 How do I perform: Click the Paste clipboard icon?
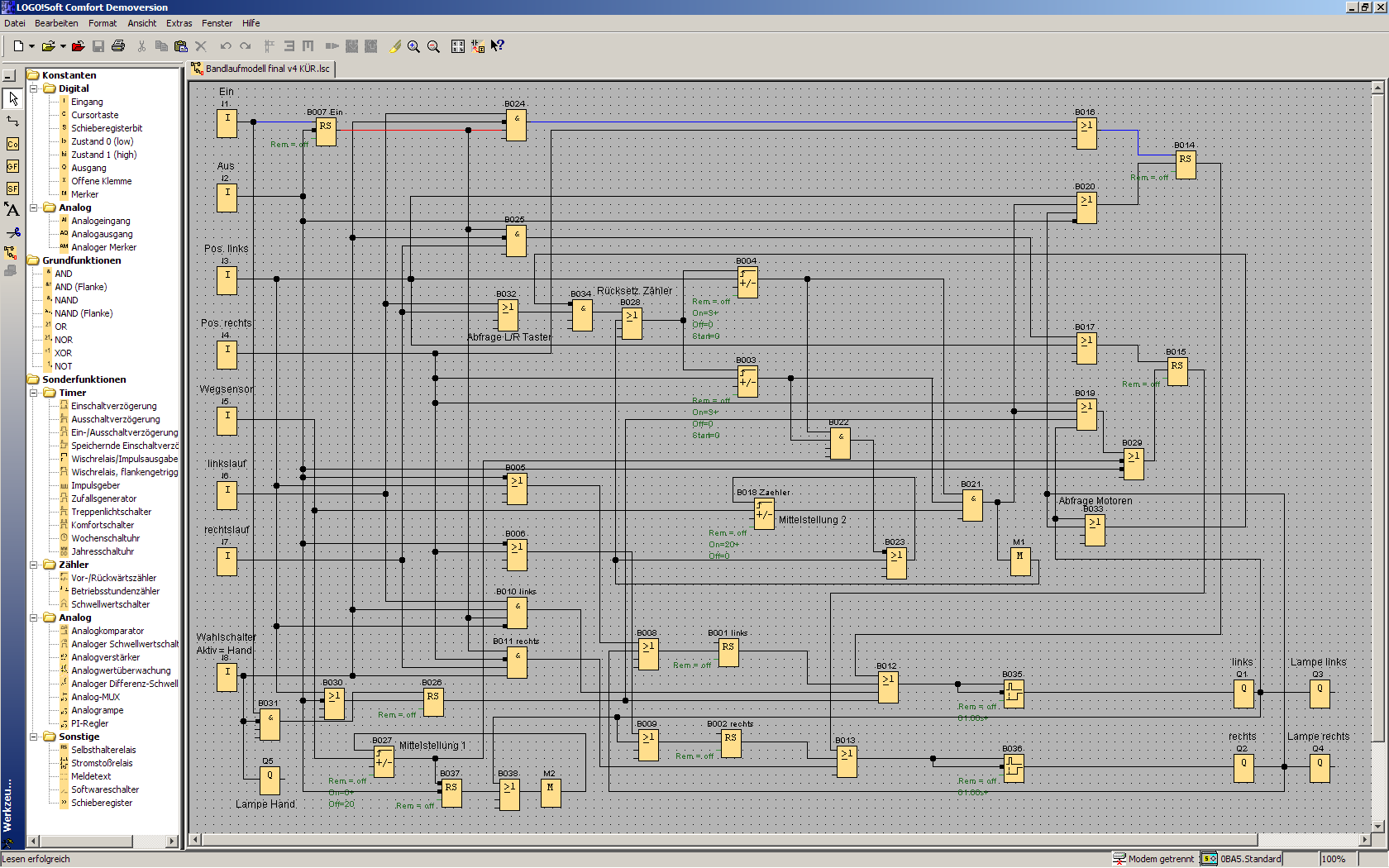point(180,46)
